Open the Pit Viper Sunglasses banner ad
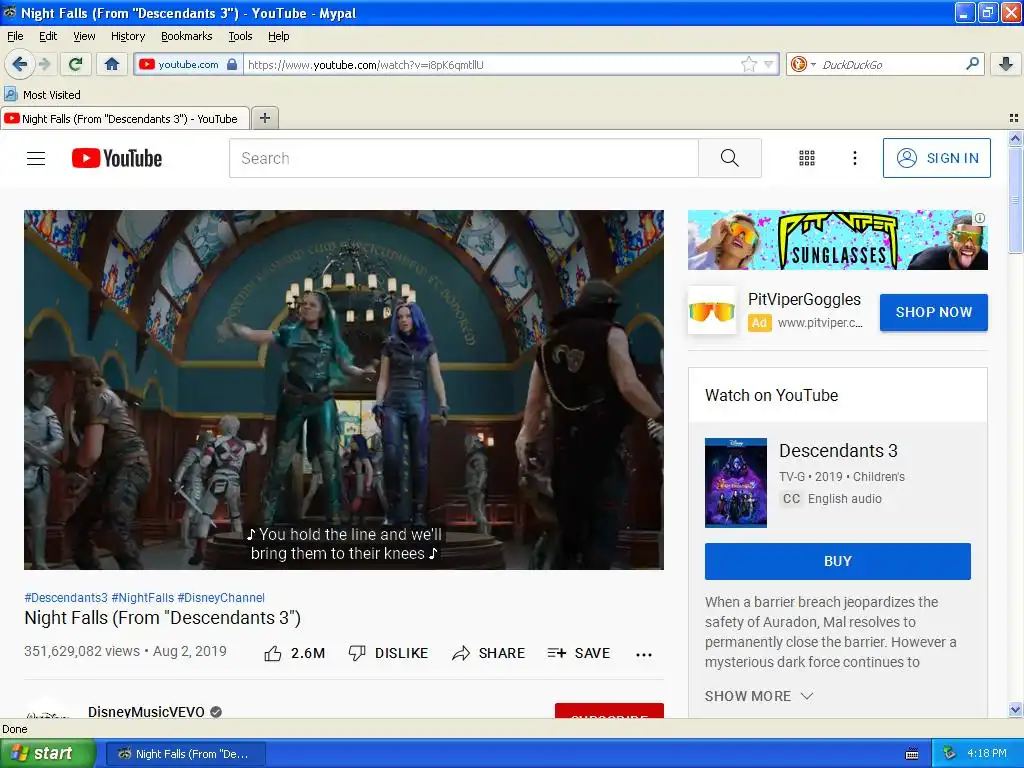1024x768 pixels. (x=837, y=240)
